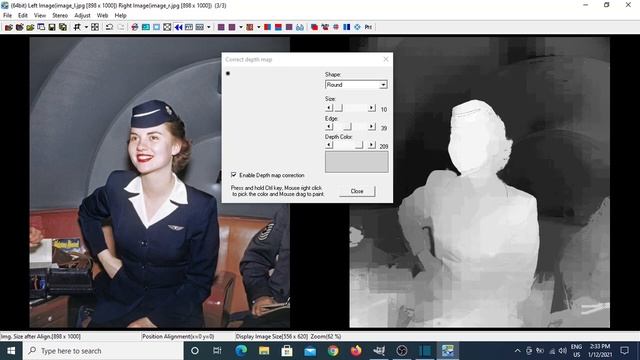
Task: Click the crossed-box fit toolbar icon
Action: tap(167, 27)
